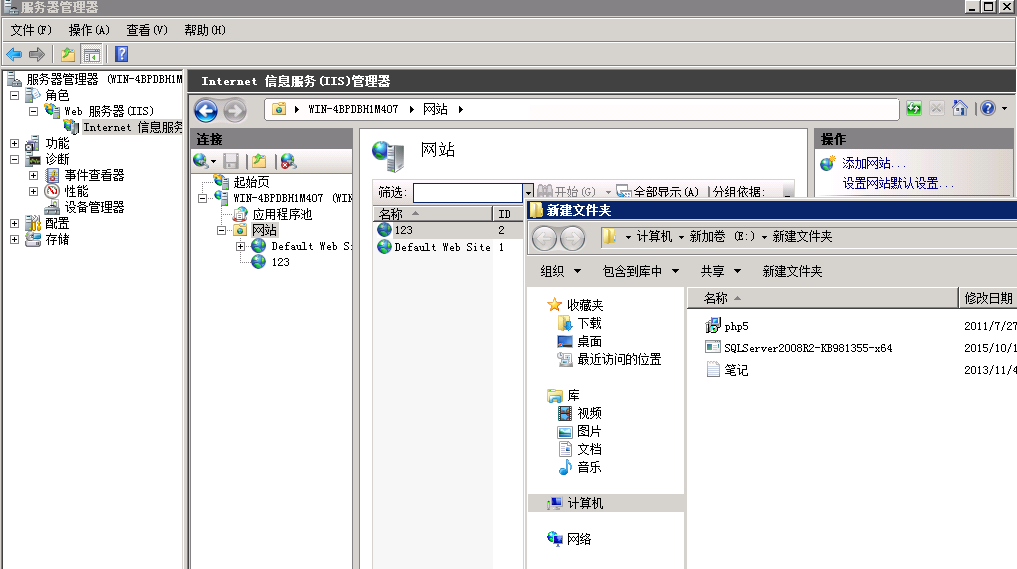Expand the 性能 tree node
This screenshot has width=1017, height=569.
[33, 191]
